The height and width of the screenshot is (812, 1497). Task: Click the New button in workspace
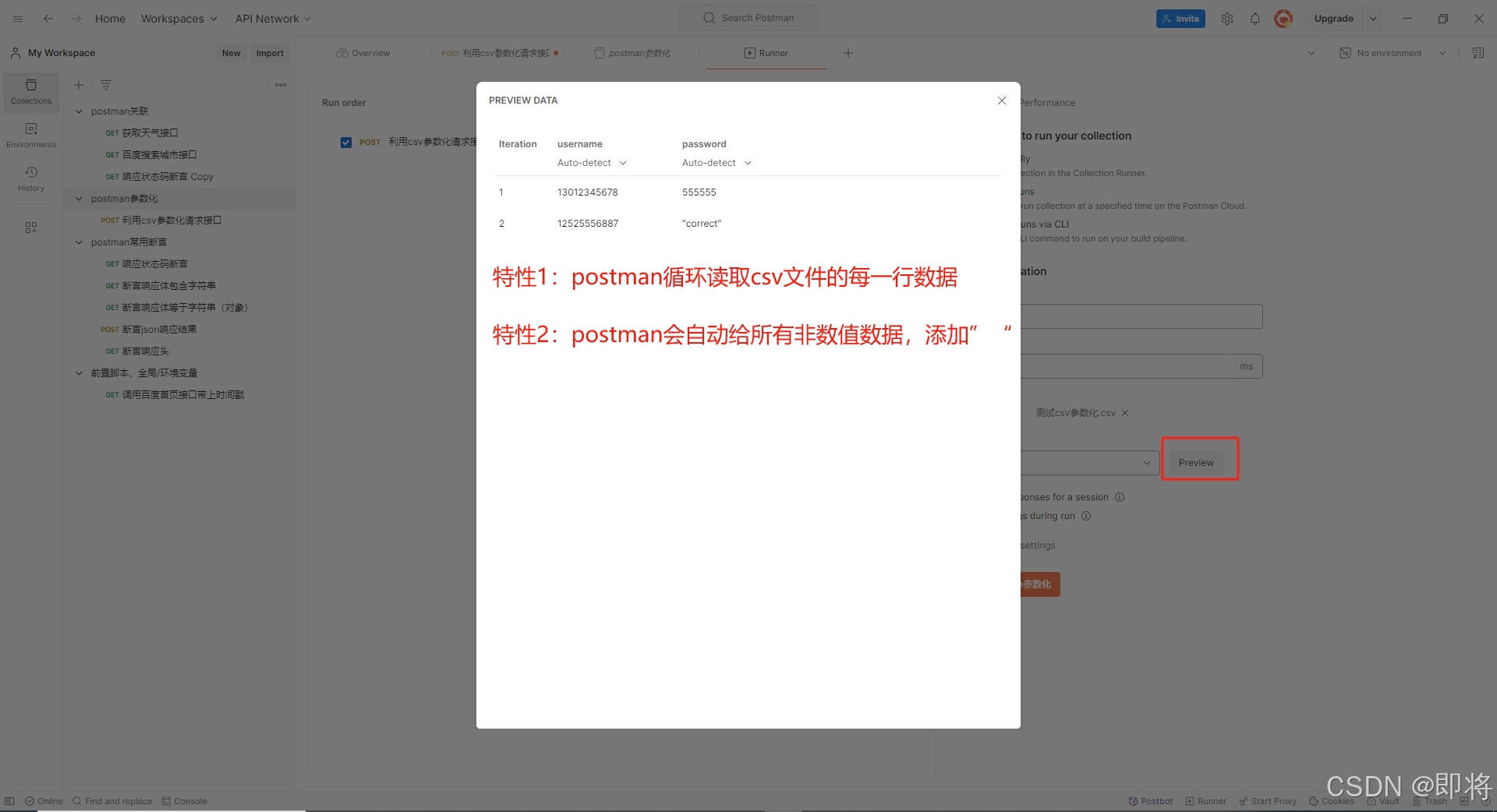tap(231, 53)
